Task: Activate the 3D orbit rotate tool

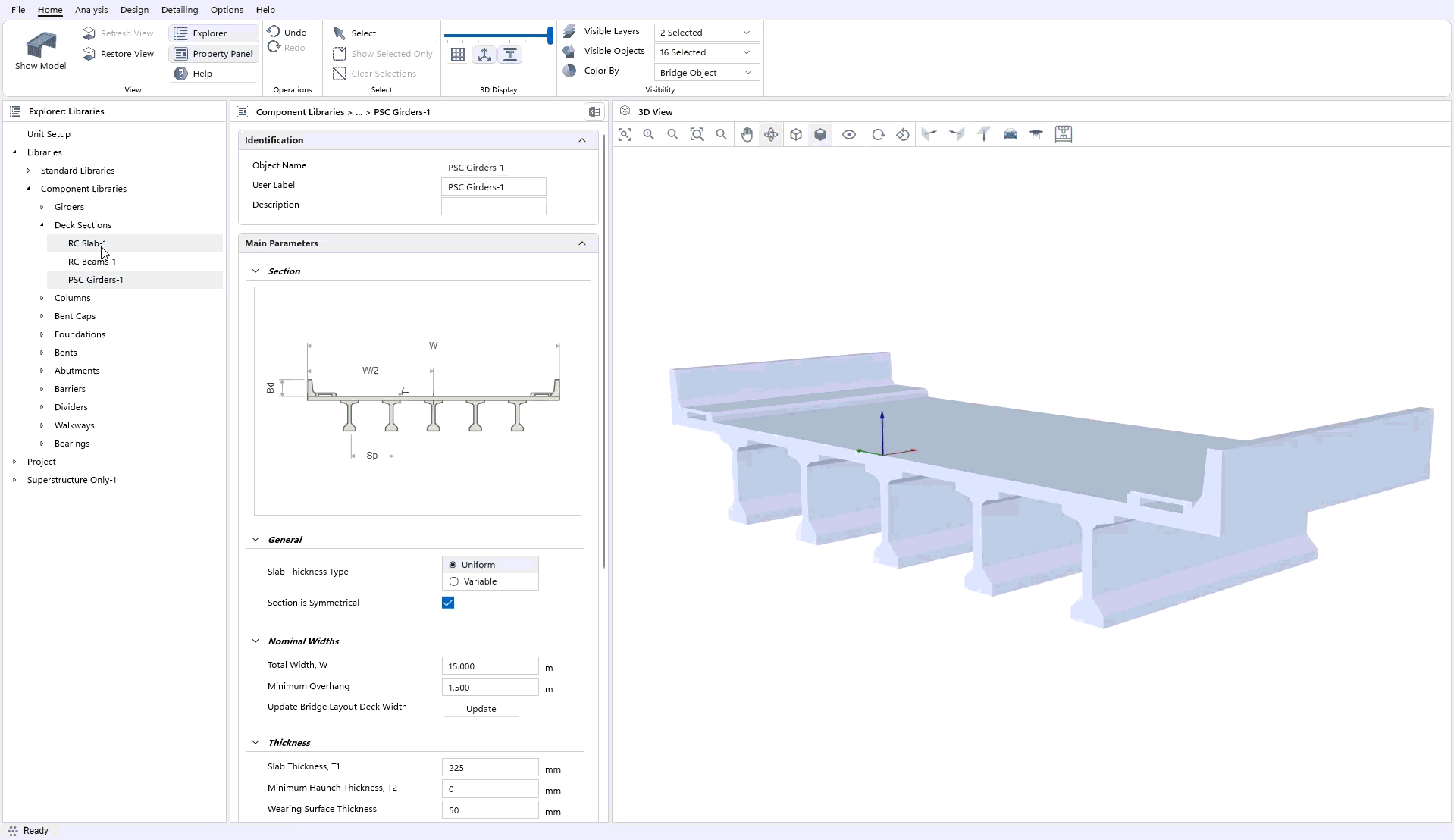Action: pyautogui.click(x=771, y=134)
